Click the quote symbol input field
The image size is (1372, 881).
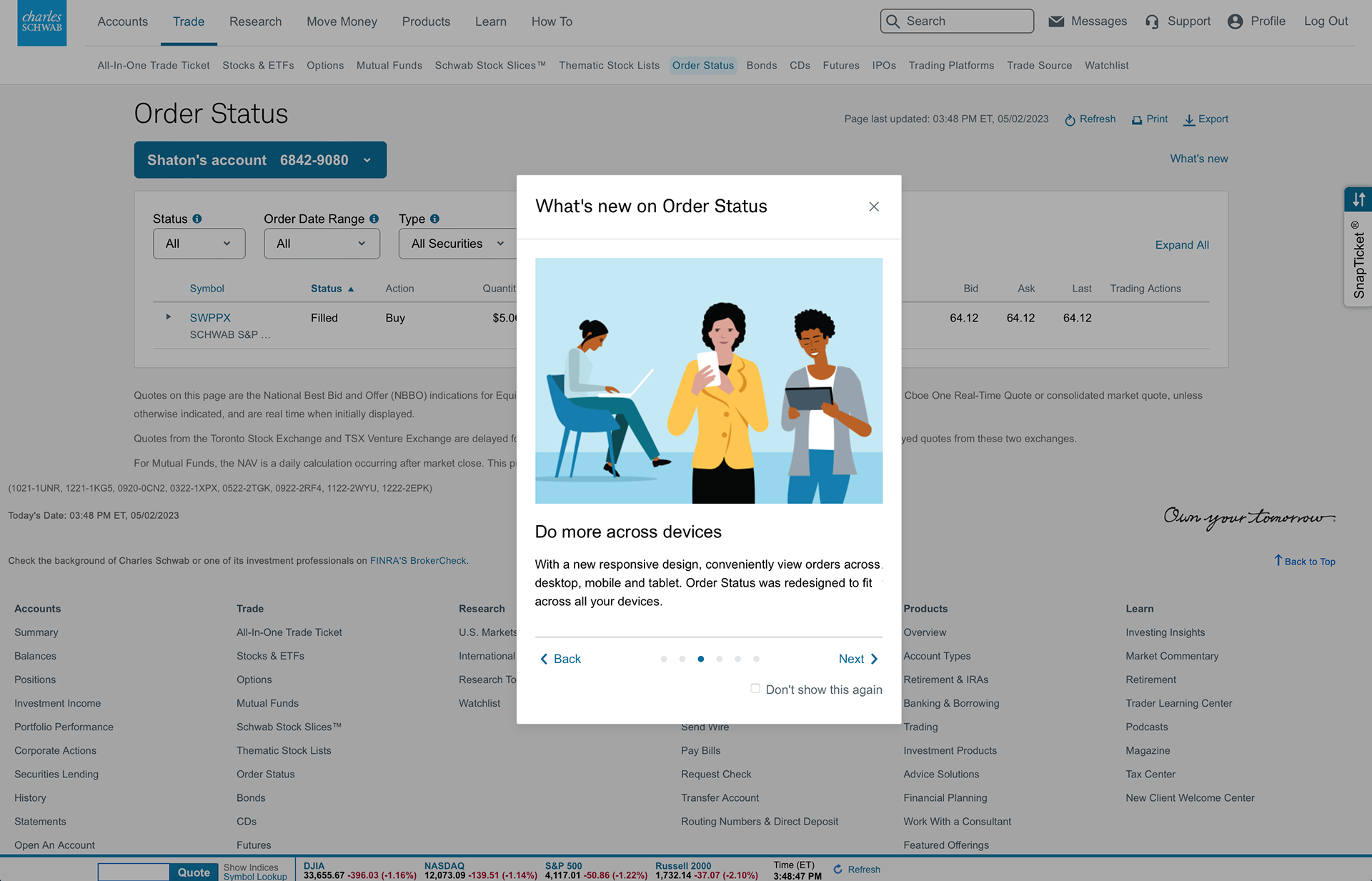tap(134, 872)
